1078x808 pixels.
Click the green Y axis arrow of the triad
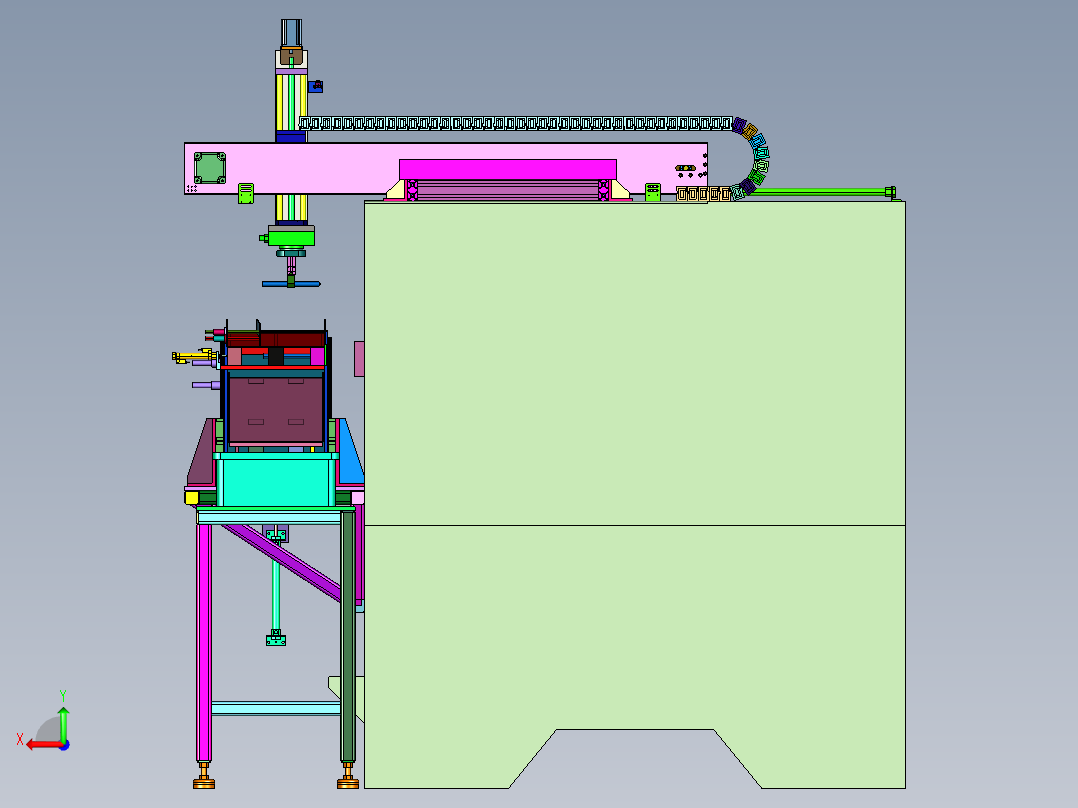tap(63, 723)
